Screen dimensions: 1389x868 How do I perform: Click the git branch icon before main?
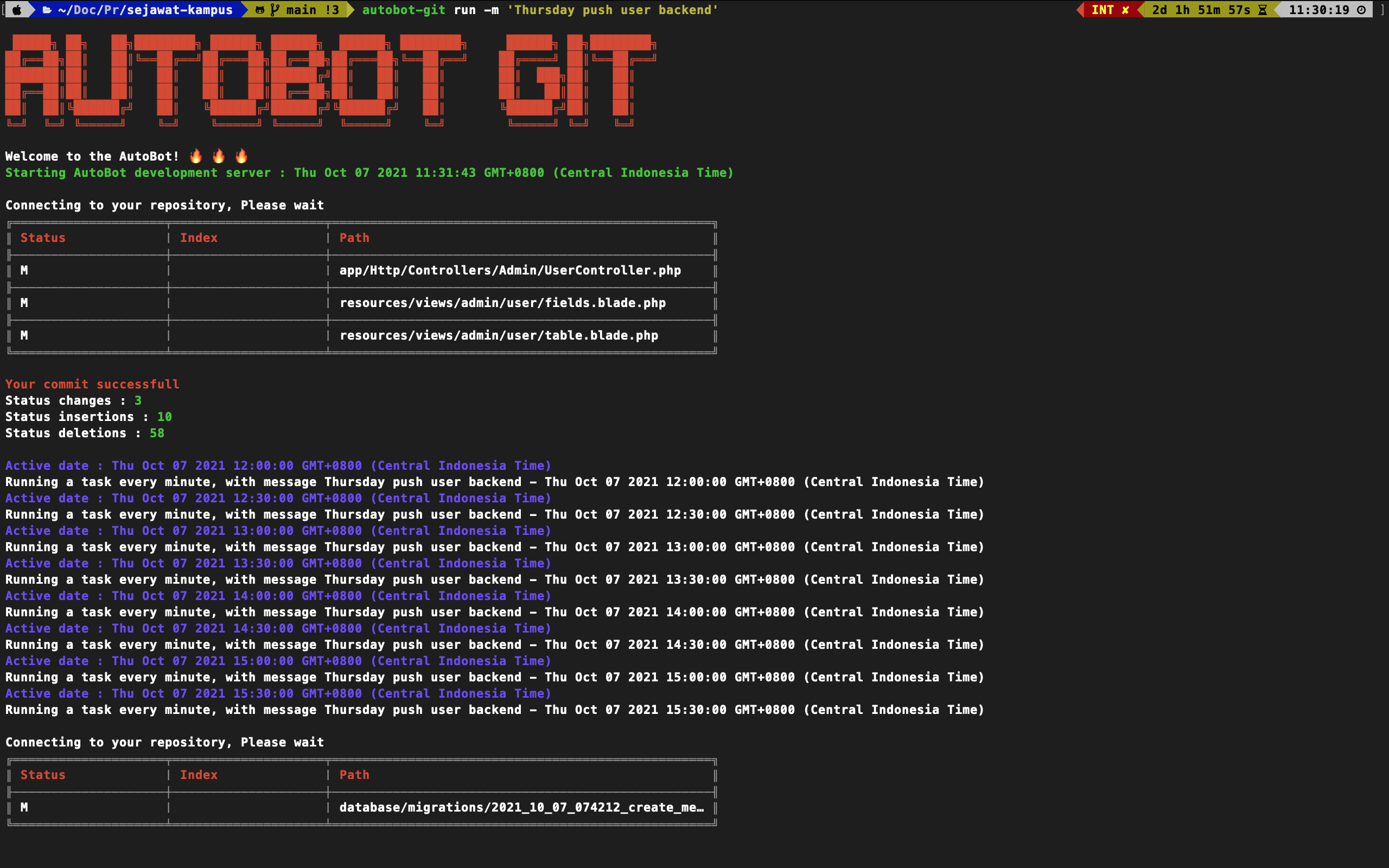point(275,10)
